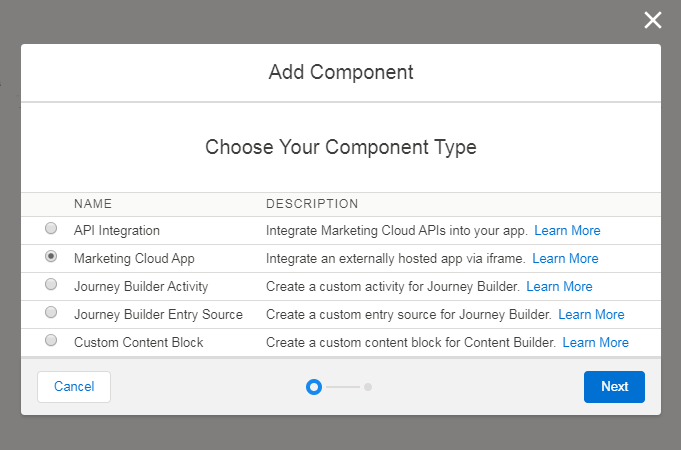Open Learn More for Custom Content Block
The width and height of the screenshot is (681, 450).
tap(595, 343)
